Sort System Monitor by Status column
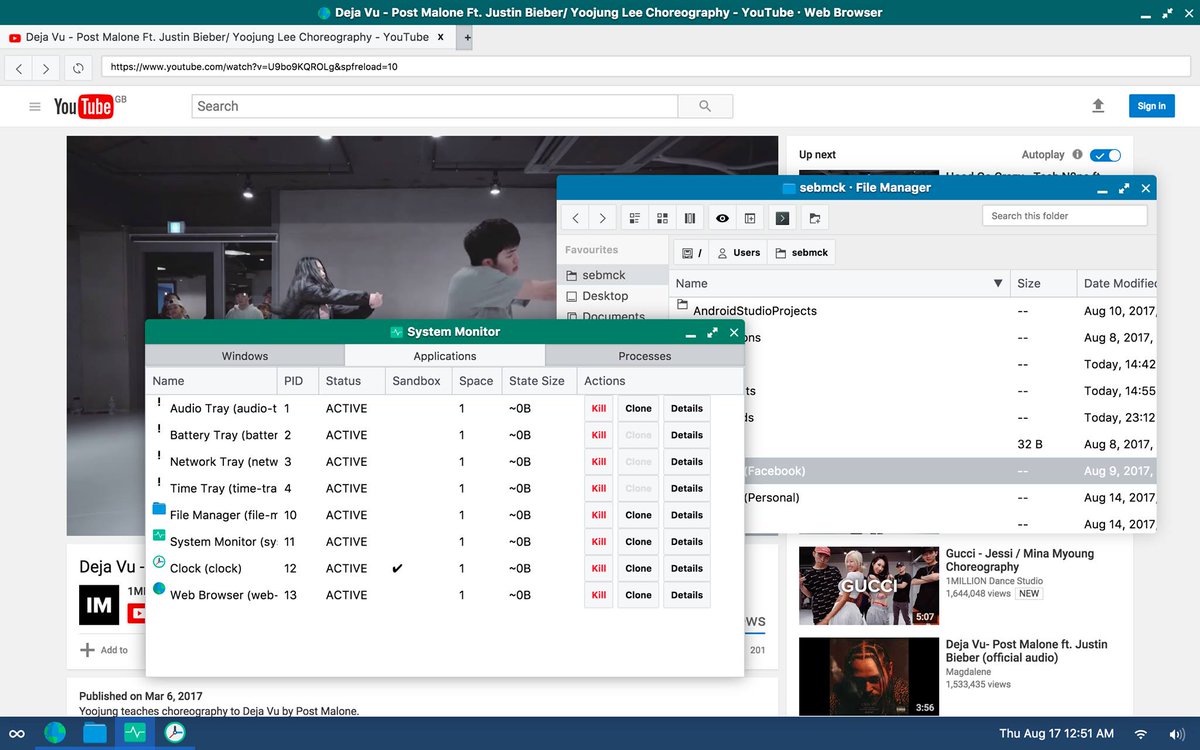The height and width of the screenshot is (750, 1200). click(x=352, y=381)
